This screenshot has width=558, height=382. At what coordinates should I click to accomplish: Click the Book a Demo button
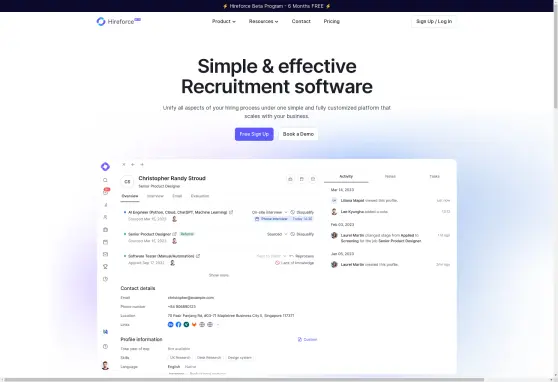click(298, 134)
